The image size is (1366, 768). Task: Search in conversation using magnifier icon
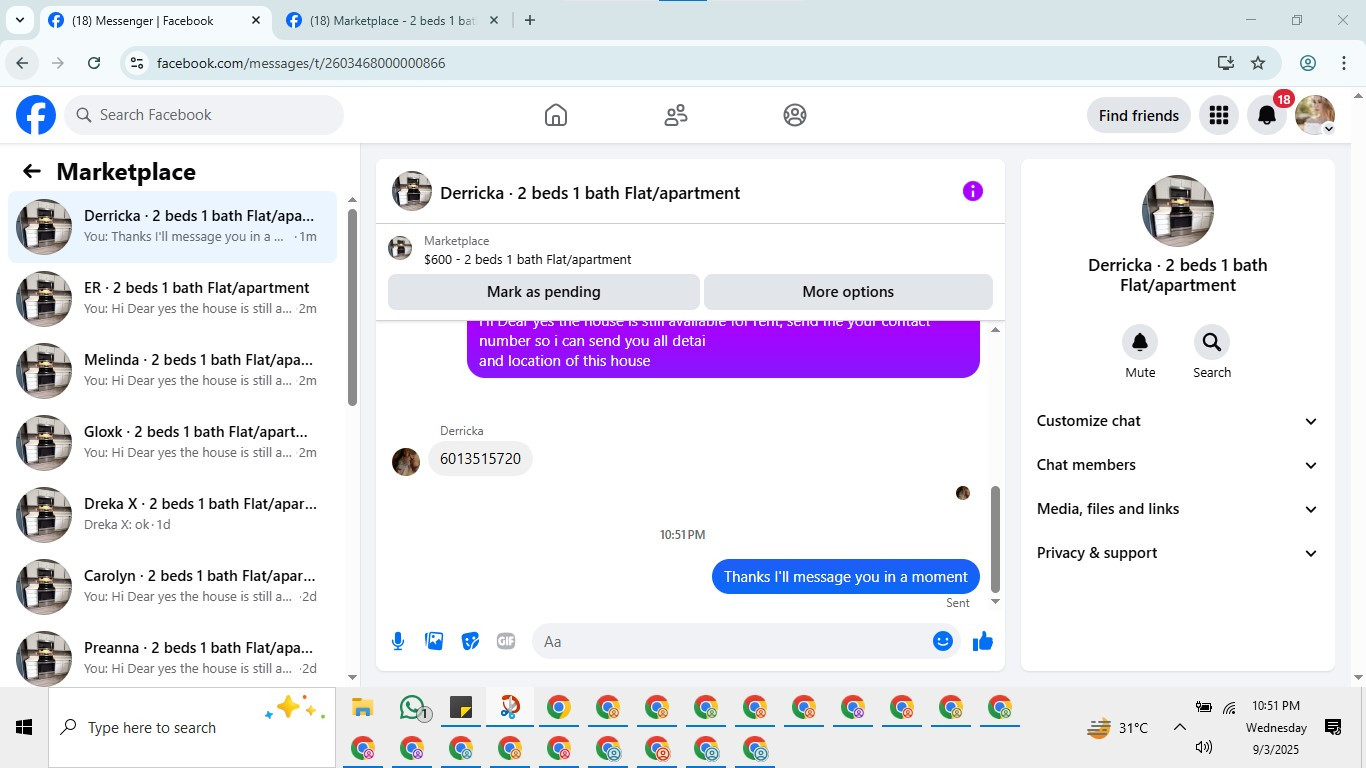pyautogui.click(x=1212, y=342)
